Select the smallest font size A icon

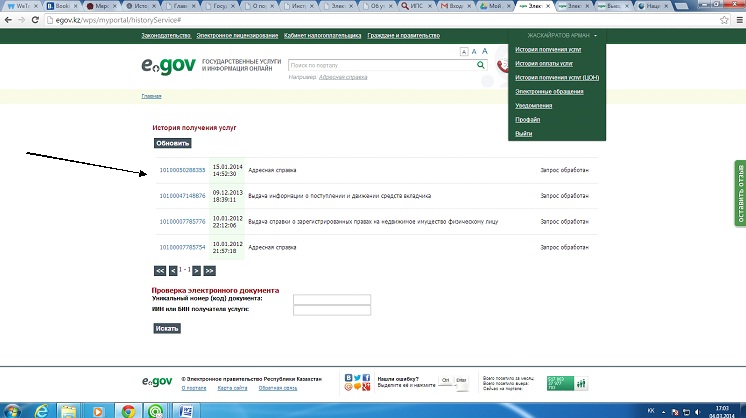[463, 51]
